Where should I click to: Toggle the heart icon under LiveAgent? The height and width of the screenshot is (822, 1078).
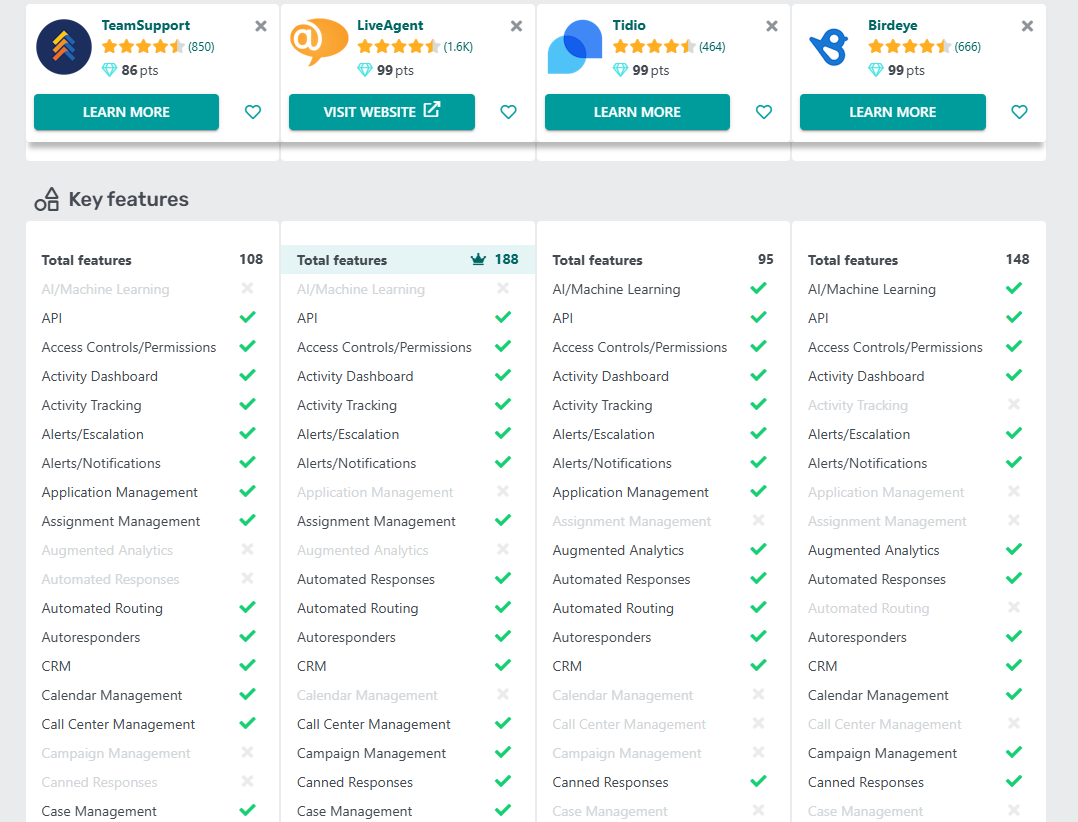coord(508,112)
